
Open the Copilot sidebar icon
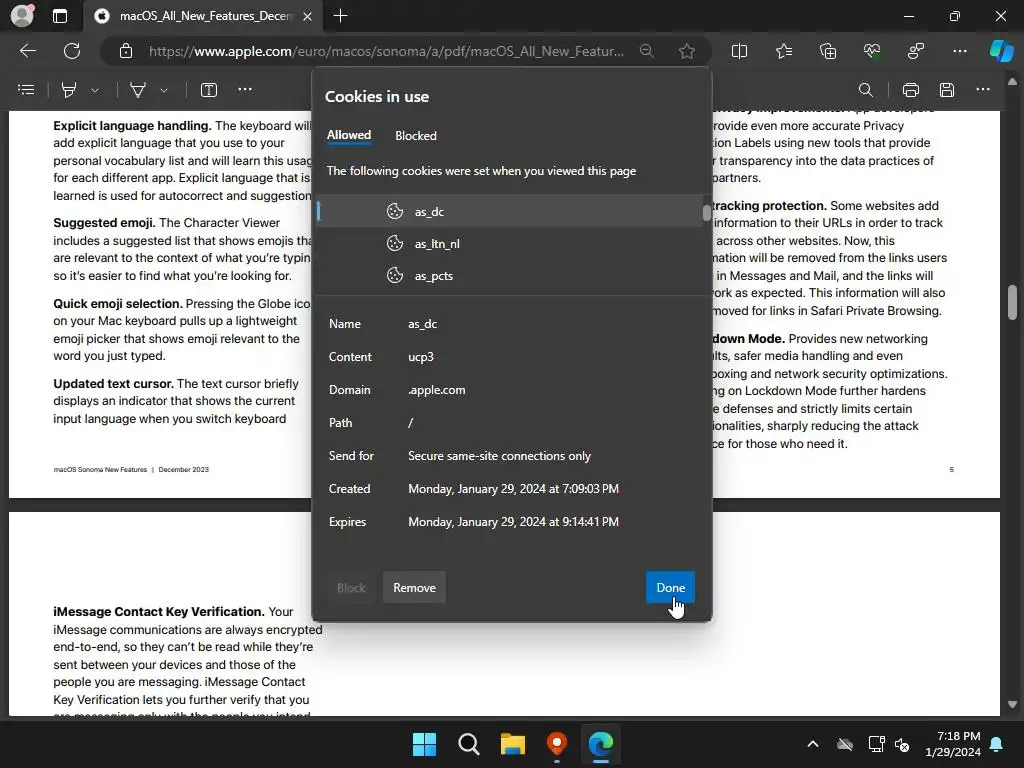[1002, 51]
